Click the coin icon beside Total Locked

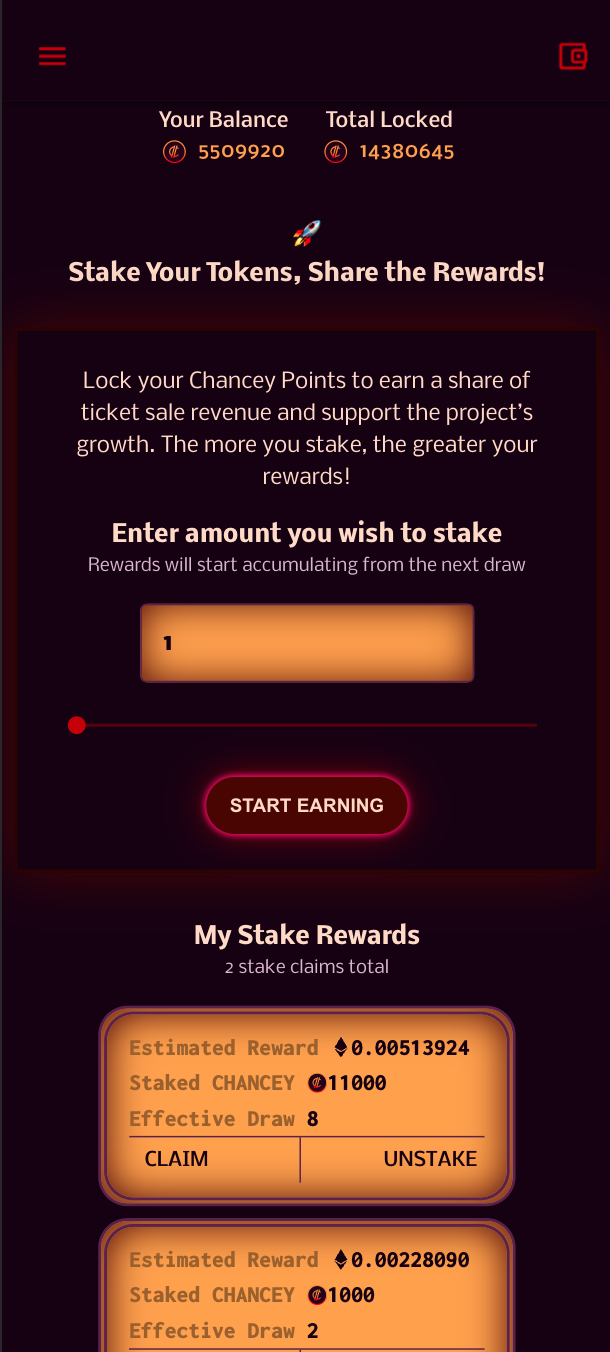point(336,152)
